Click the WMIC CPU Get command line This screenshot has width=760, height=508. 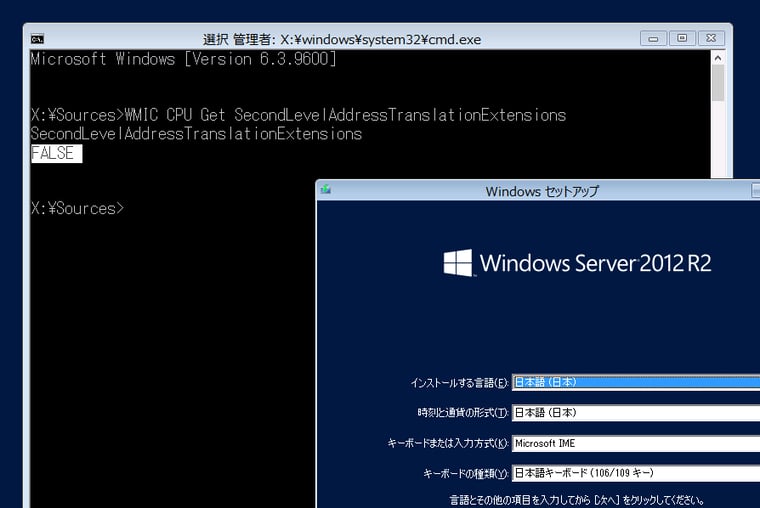click(298, 115)
